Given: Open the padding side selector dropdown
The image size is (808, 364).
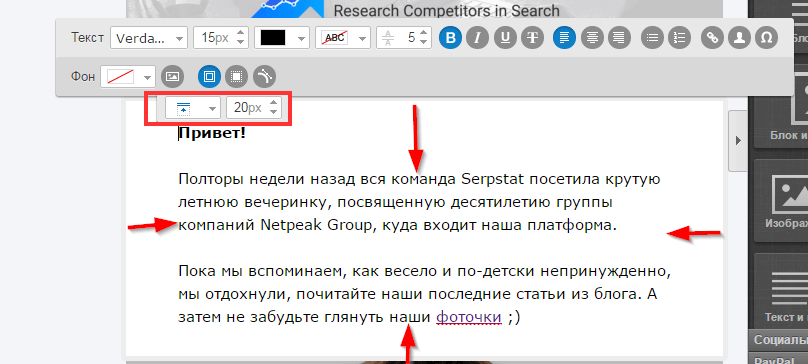Looking at the screenshot, I should [193, 108].
